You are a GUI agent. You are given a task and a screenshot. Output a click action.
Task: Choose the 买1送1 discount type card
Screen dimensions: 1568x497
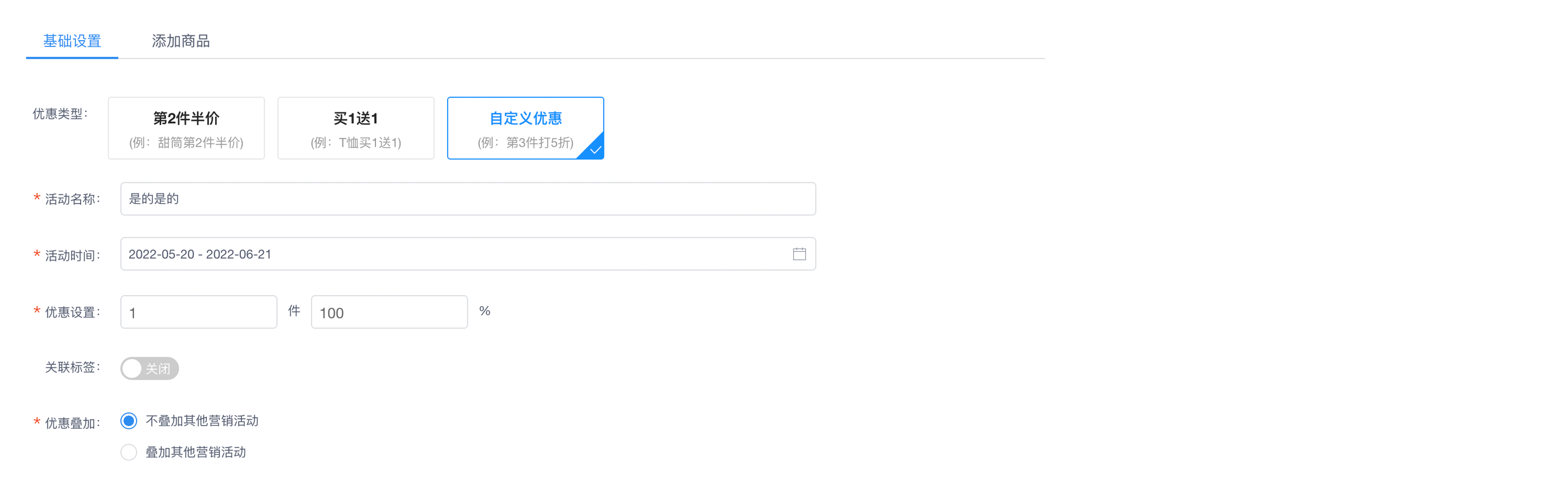356,129
